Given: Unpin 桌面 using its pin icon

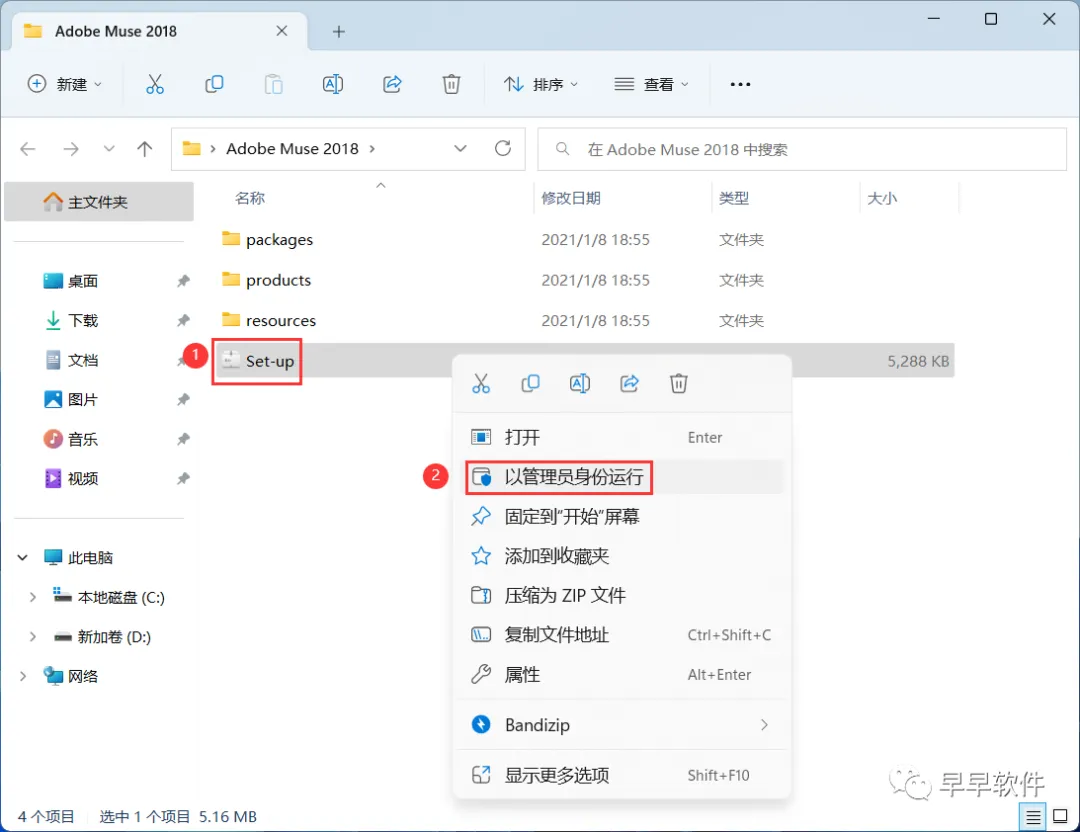Looking at the screenshot, I should click(183, 281).
